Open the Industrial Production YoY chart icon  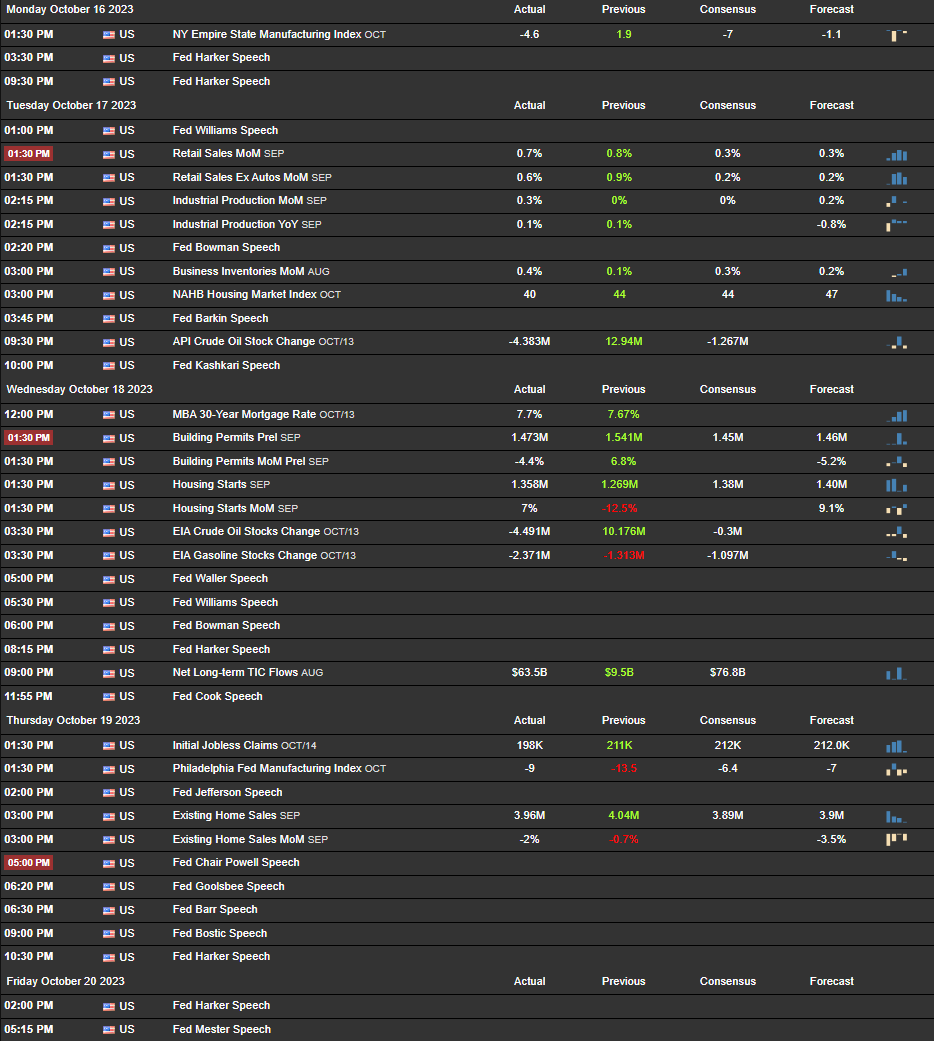[896, 224]
